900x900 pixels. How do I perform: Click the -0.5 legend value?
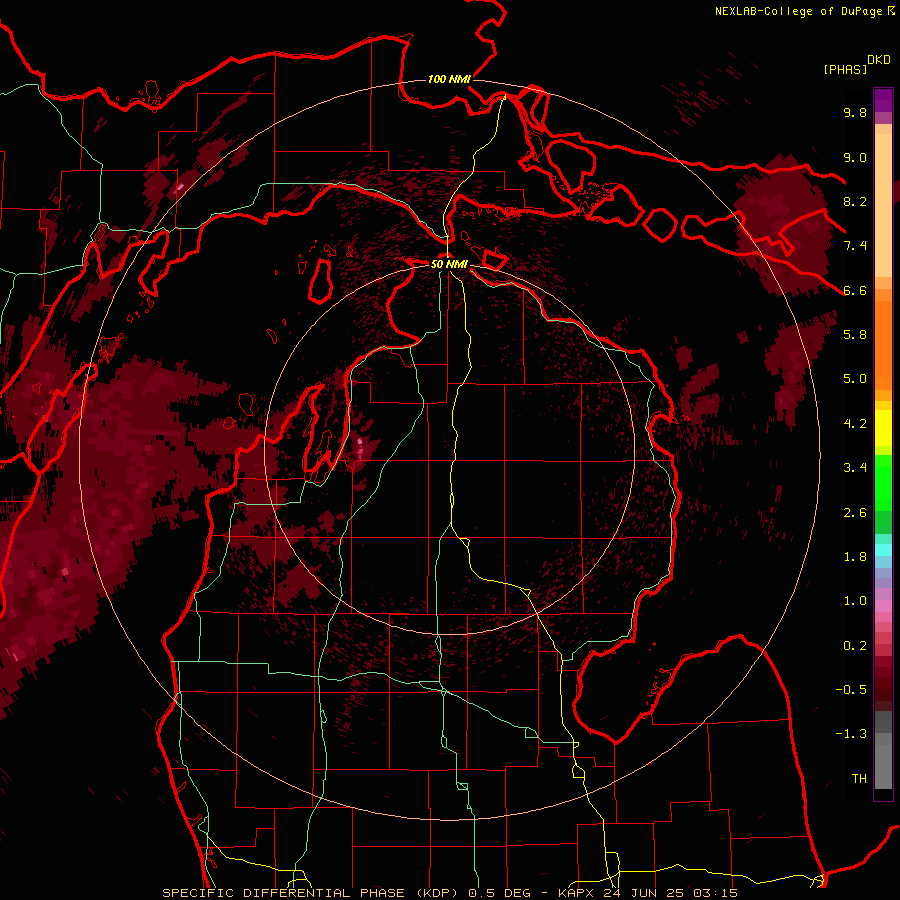pyautogui.click(x=851, y=690)
